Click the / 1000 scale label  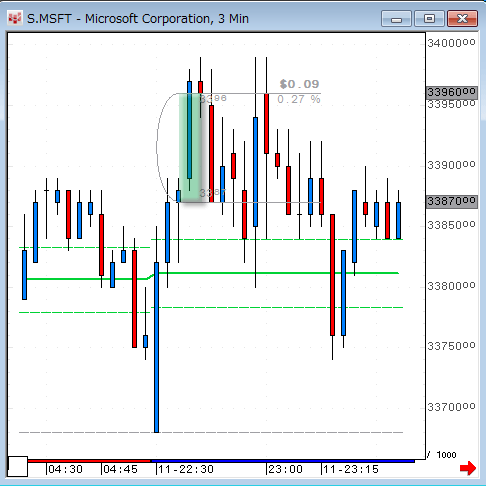tap(442, 455)
